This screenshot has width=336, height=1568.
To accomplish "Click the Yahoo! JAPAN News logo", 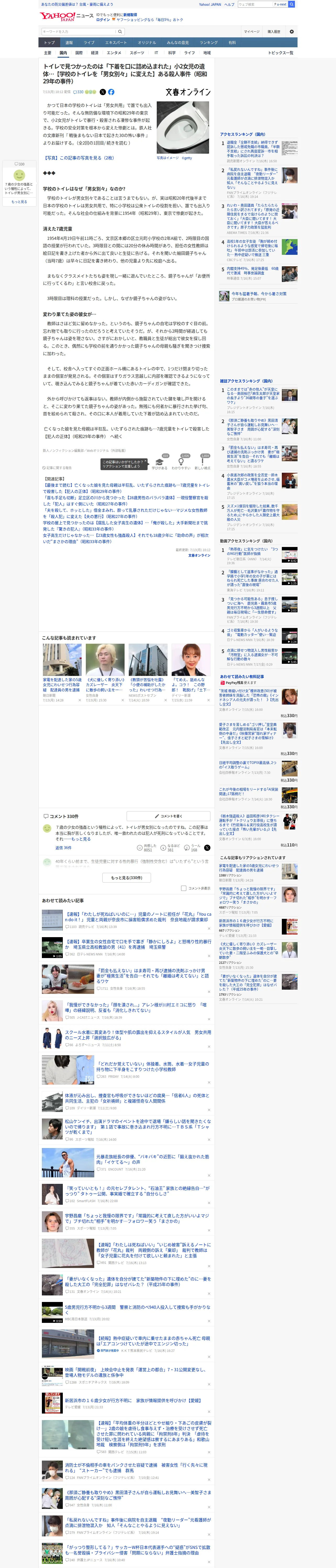I will pyautogui.click(x=66, y=16).
